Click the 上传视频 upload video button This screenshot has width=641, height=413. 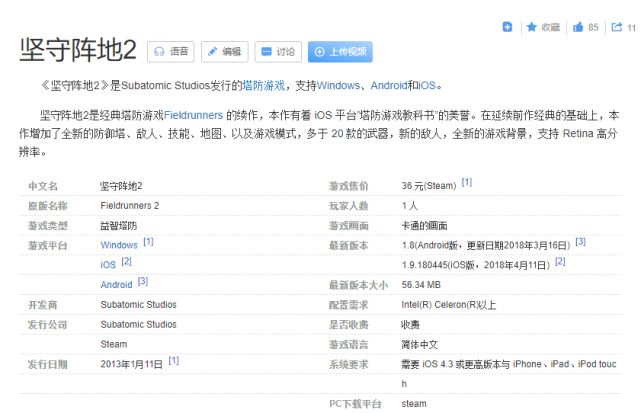[340, 52]
